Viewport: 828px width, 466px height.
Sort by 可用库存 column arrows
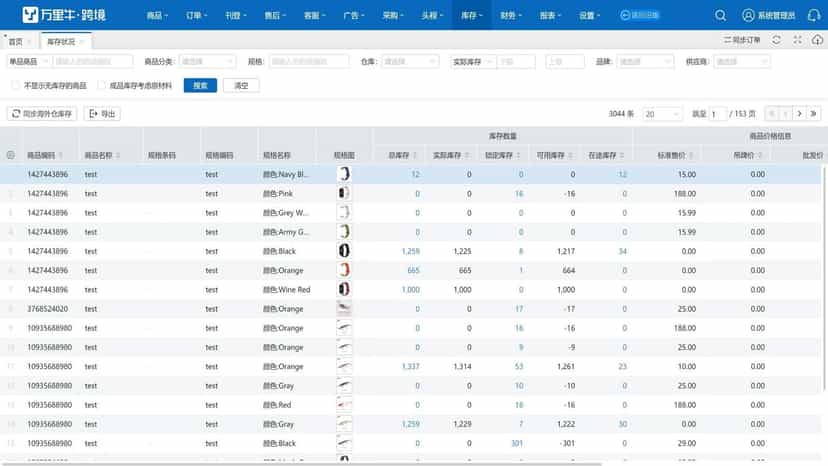570,155
